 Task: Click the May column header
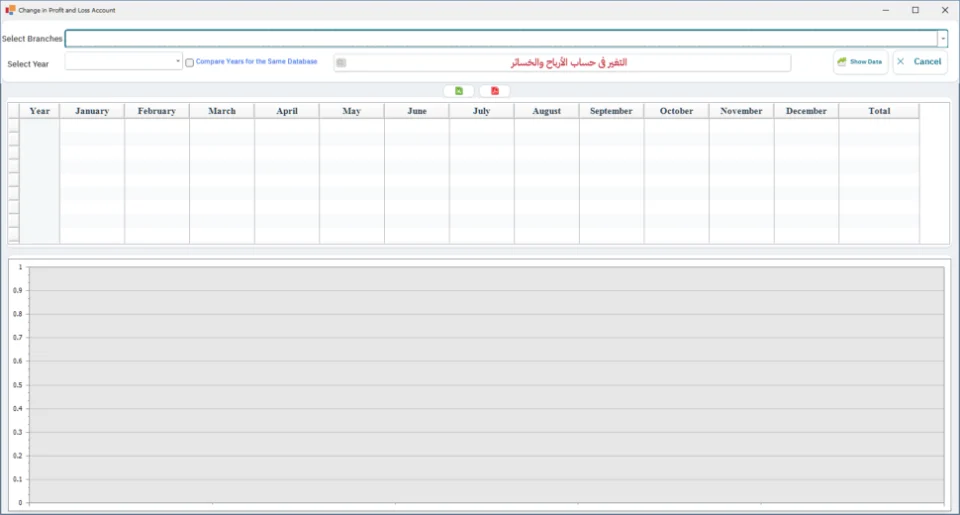pos(351,111)
